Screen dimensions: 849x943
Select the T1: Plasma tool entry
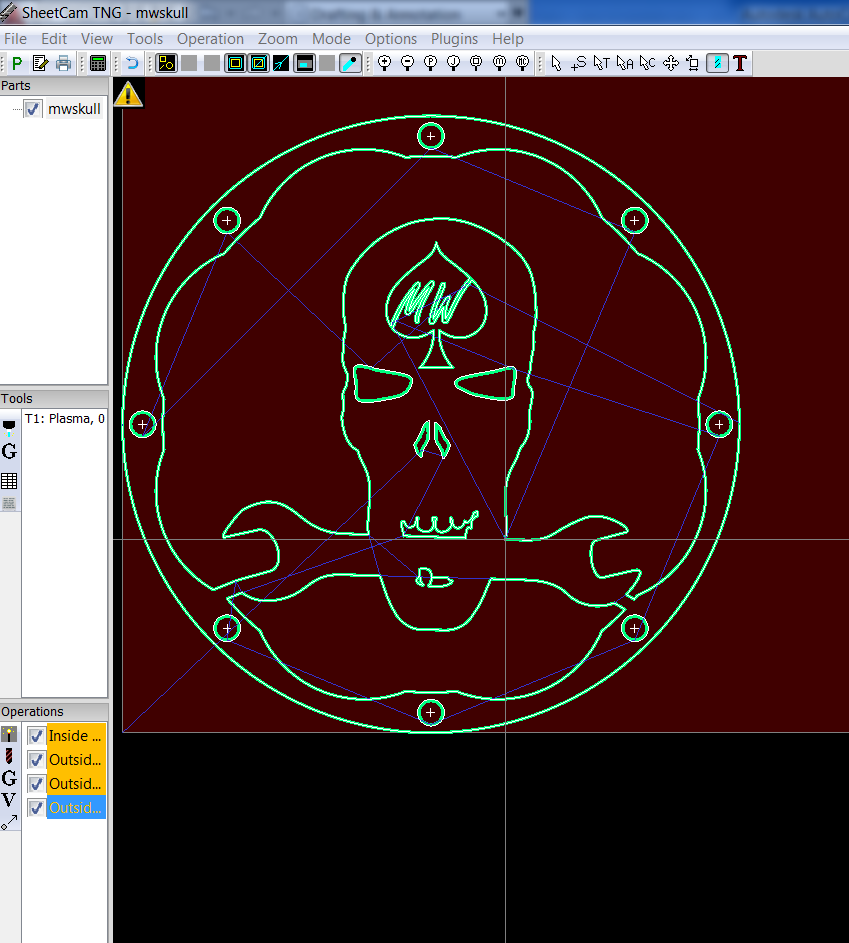point(64,419)
